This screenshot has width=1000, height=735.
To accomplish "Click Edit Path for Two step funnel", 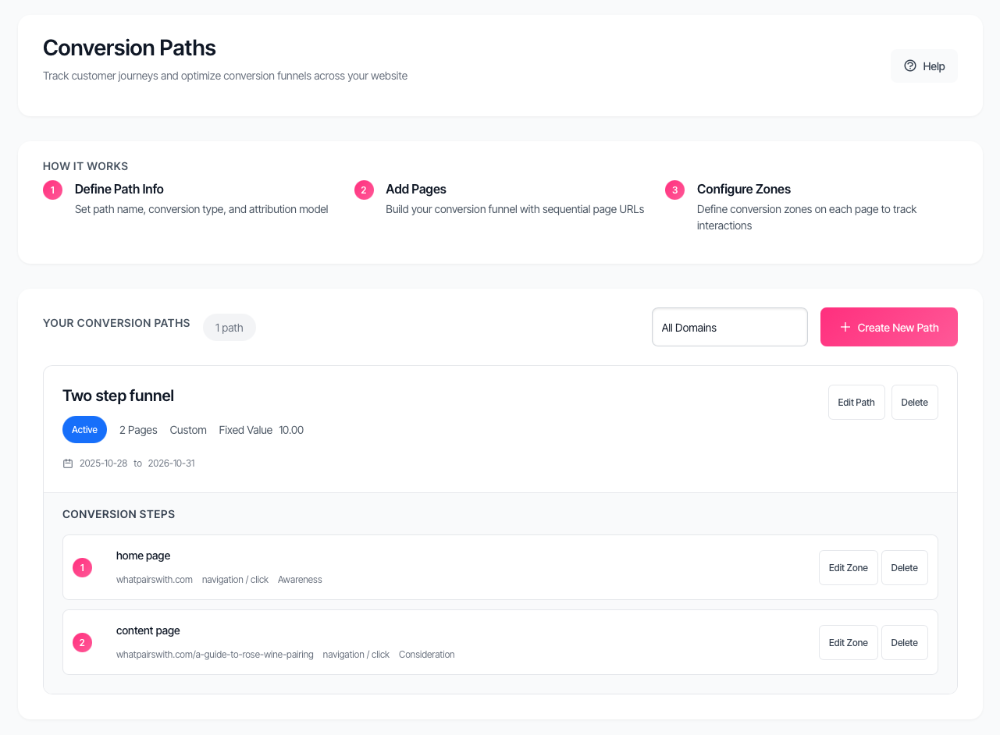I will tap(856, 401).
